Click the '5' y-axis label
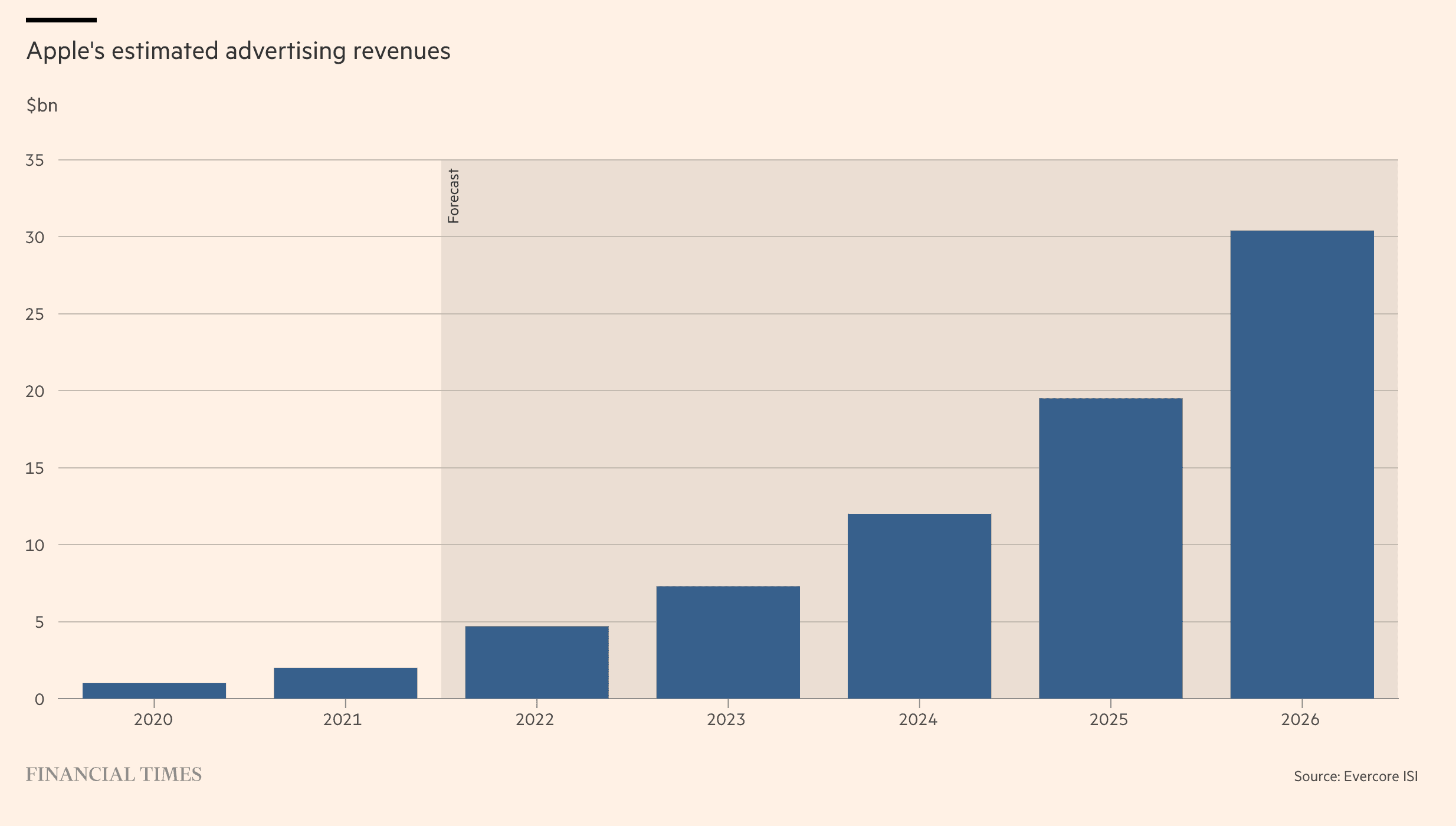 tap(40, 622)
